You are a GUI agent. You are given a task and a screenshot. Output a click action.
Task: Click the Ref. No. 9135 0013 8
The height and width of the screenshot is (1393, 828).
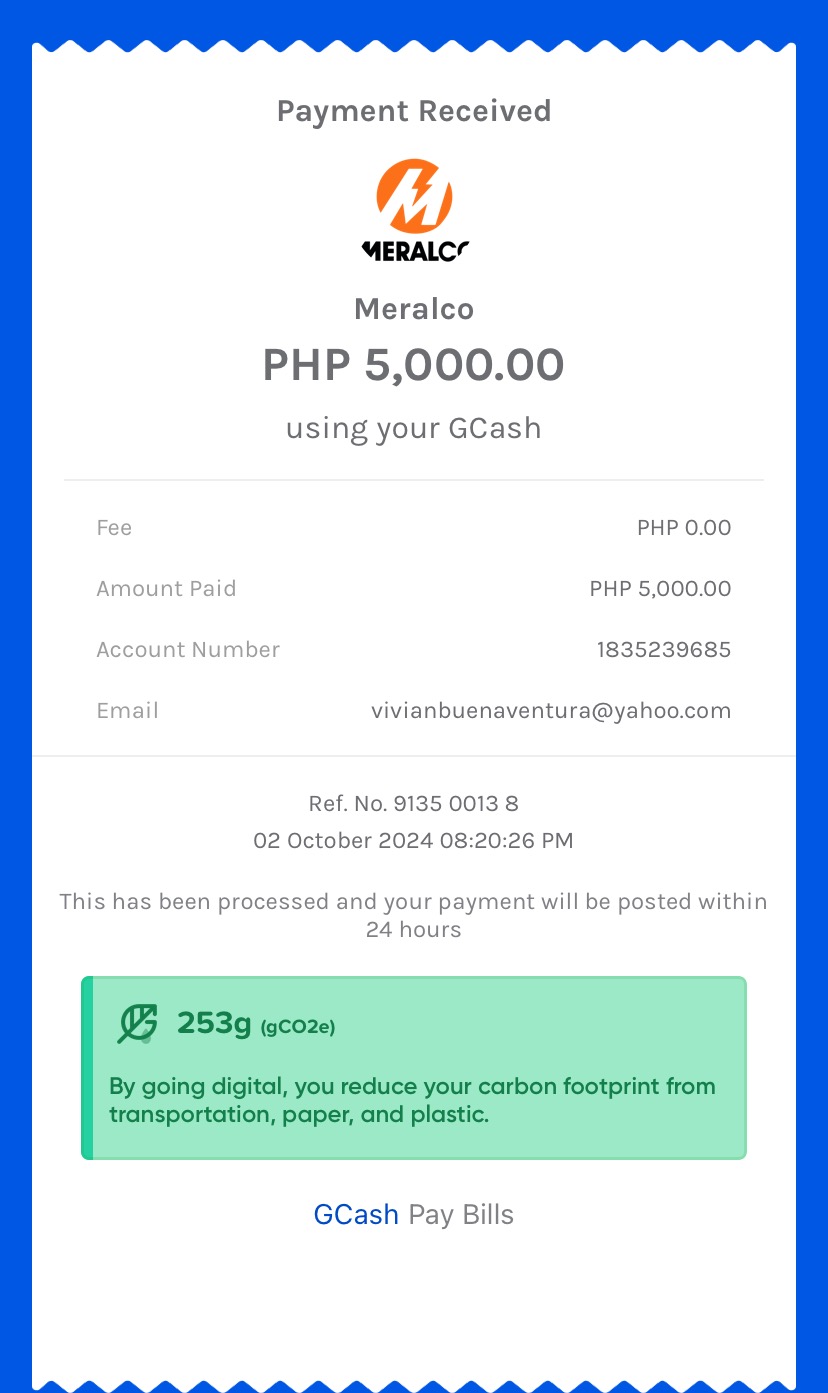pos(414,803)
